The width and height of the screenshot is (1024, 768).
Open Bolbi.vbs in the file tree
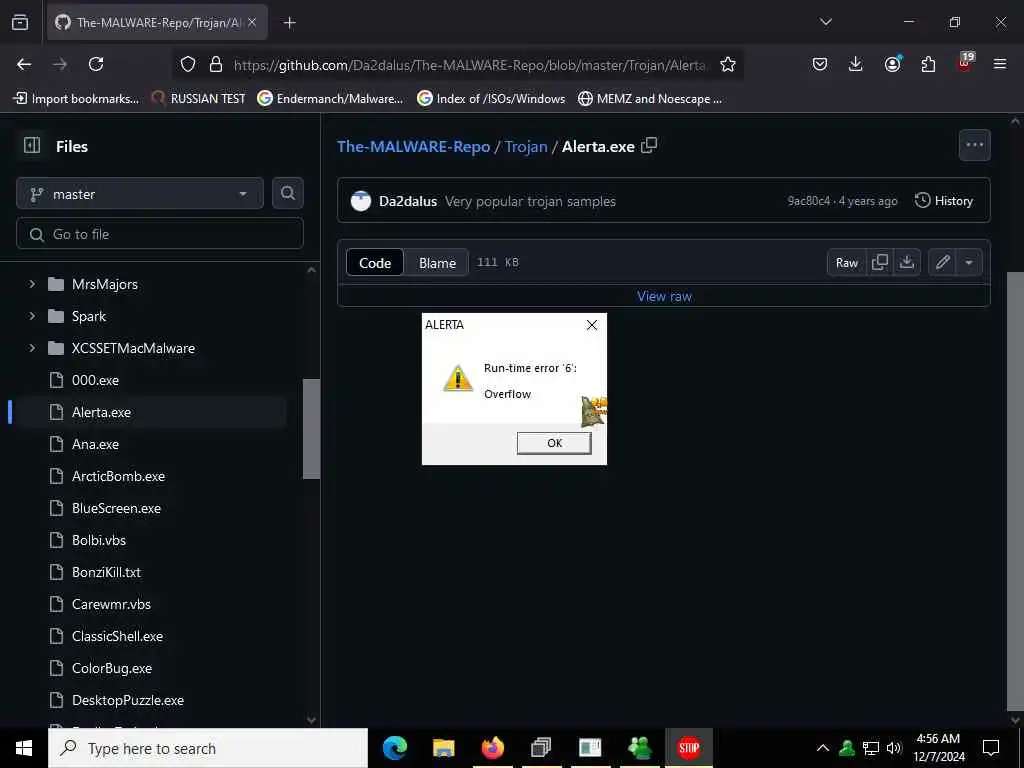click(99, 540)
